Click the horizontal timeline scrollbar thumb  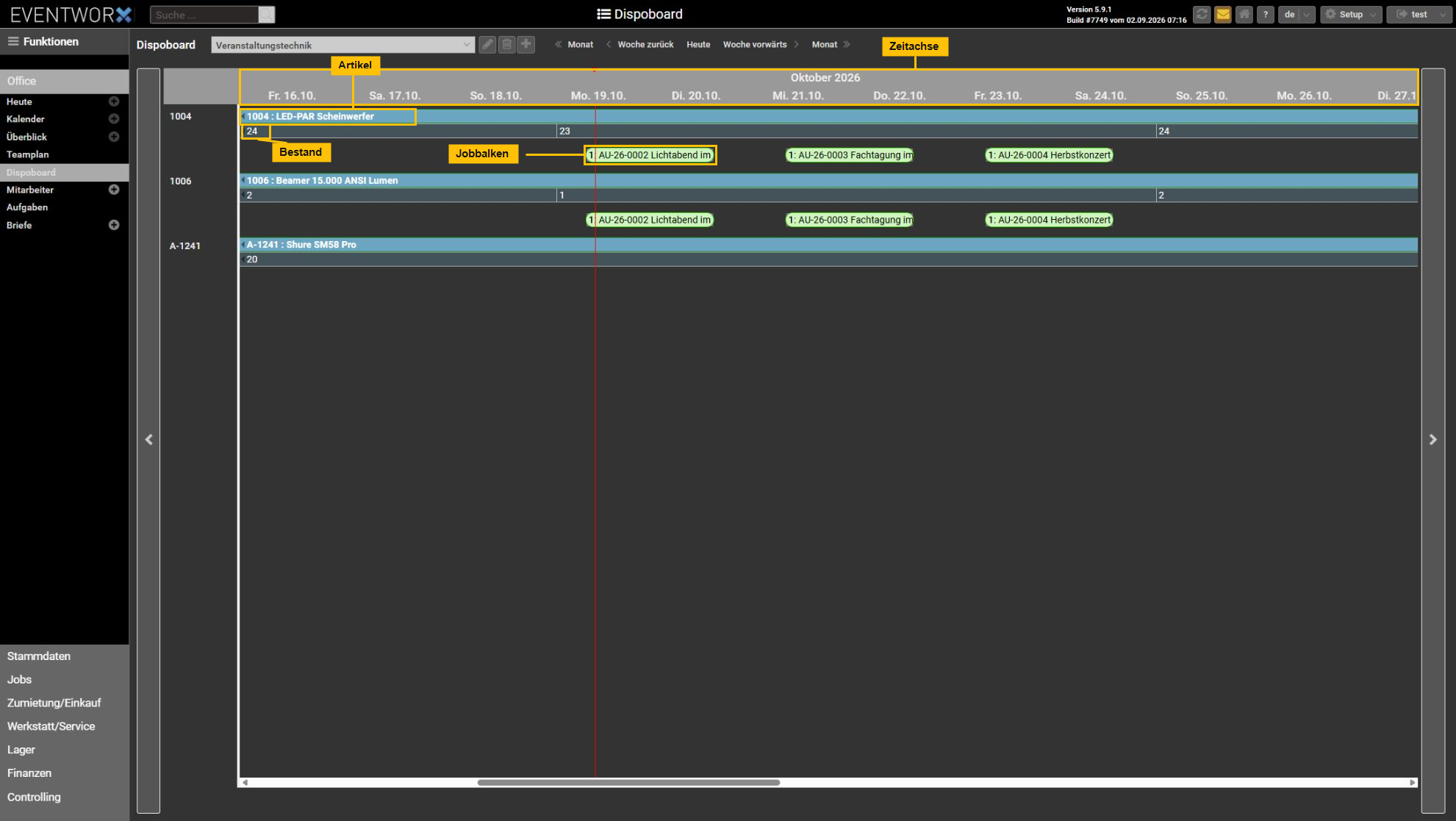coord(628,783)
